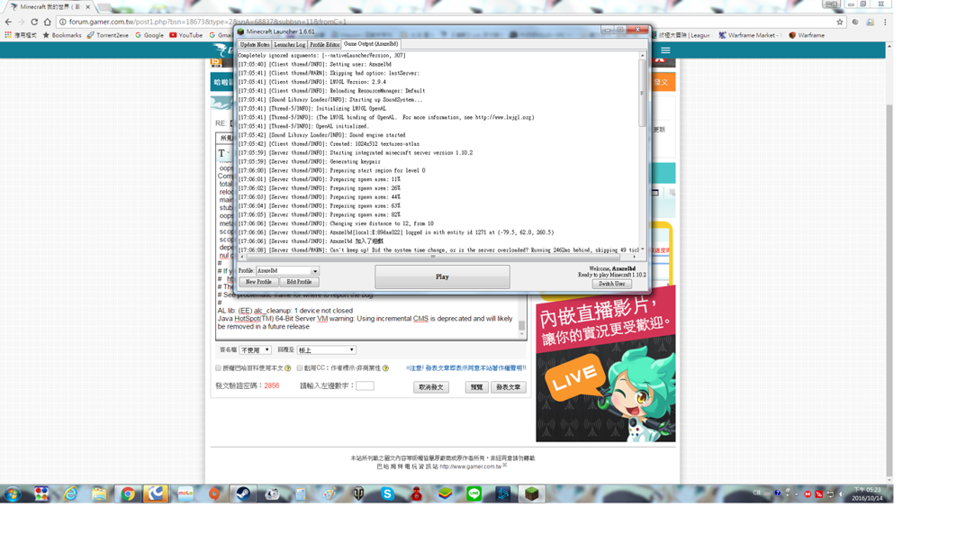
Task: Open the Windows Start menu
Action: click(12, 494)
